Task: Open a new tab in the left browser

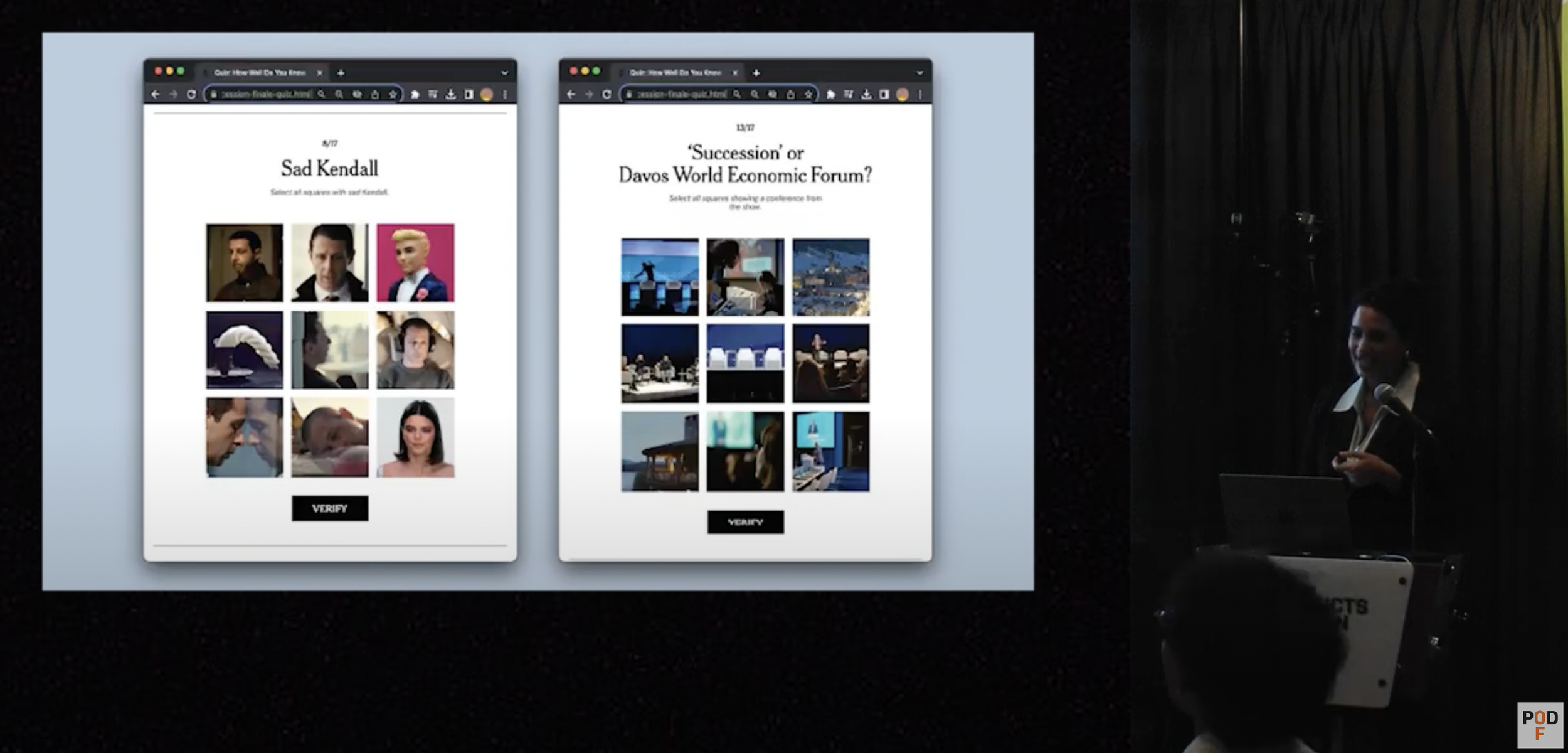Action: coord(341,73)
